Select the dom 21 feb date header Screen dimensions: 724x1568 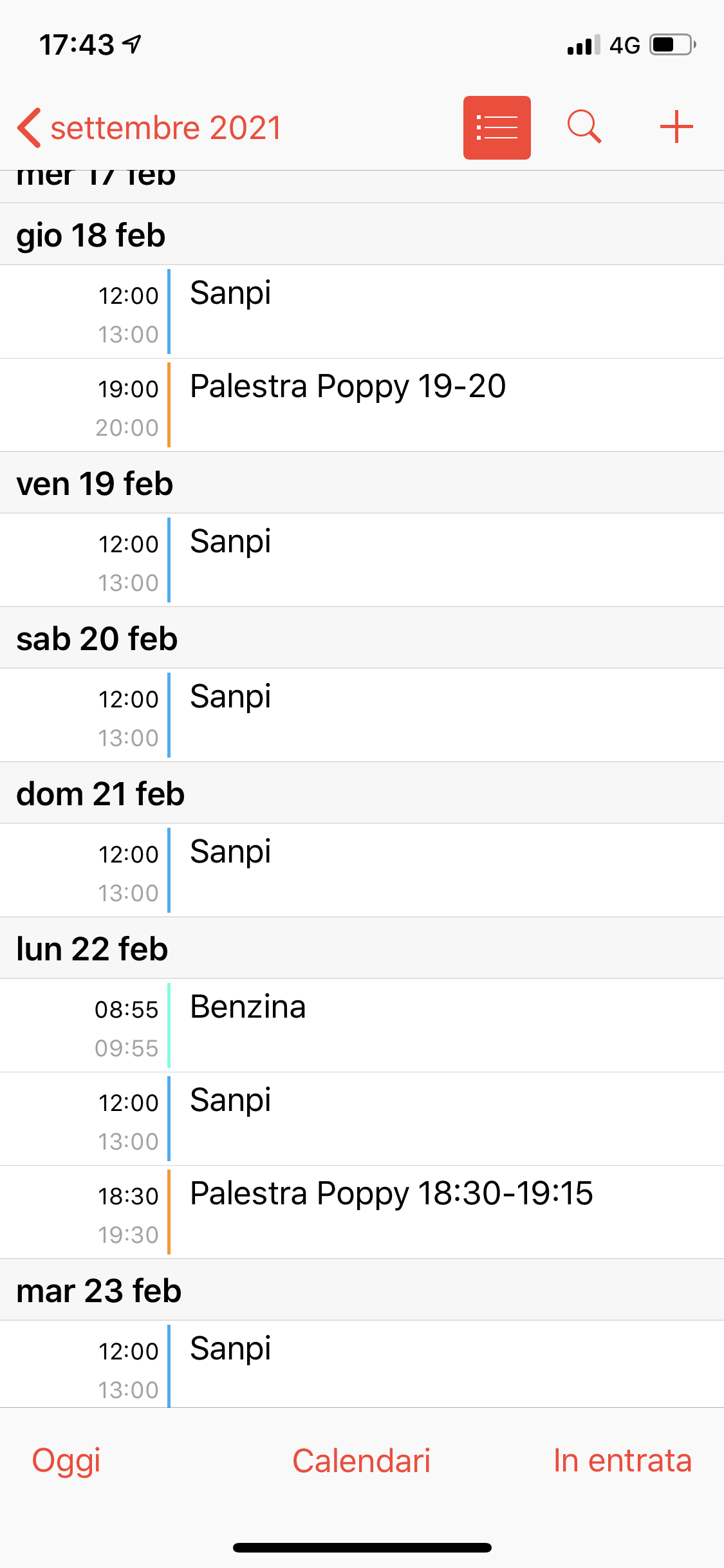[100, 793]
